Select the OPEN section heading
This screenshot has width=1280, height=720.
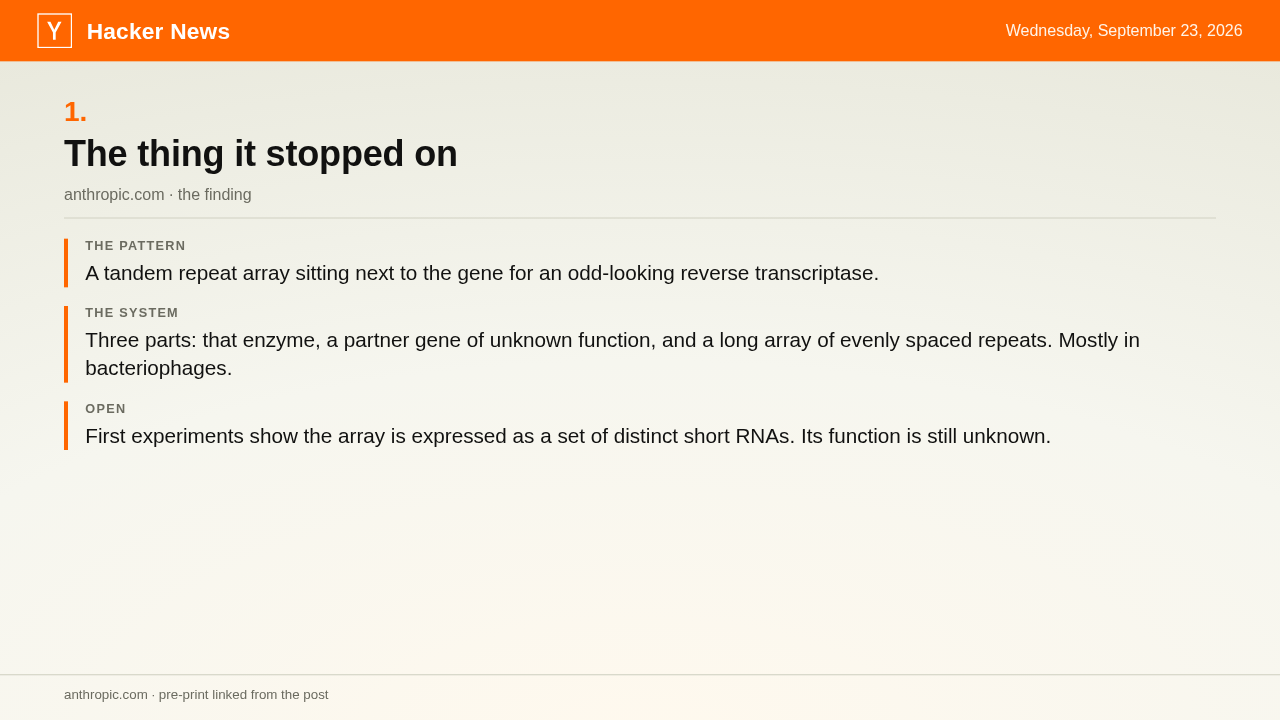pyautogui.click(x=106, y=409)
